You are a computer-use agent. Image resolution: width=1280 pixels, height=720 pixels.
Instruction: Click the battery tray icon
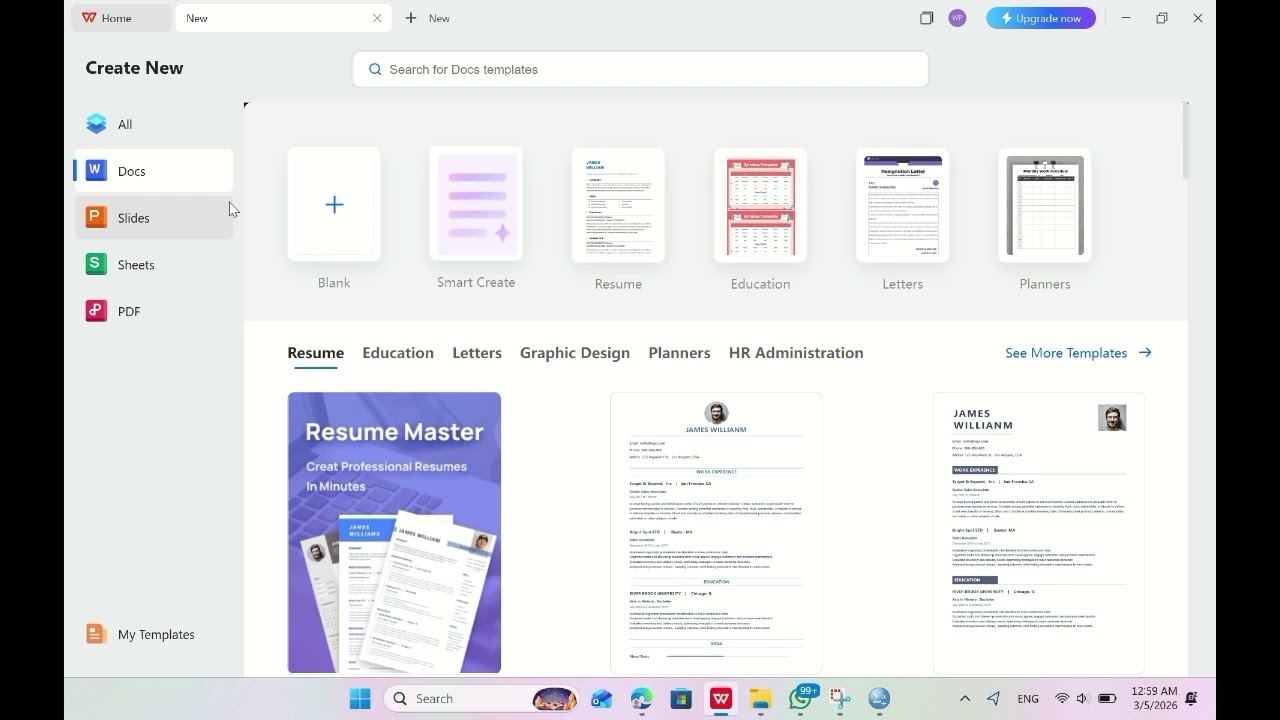(1107, 698)
